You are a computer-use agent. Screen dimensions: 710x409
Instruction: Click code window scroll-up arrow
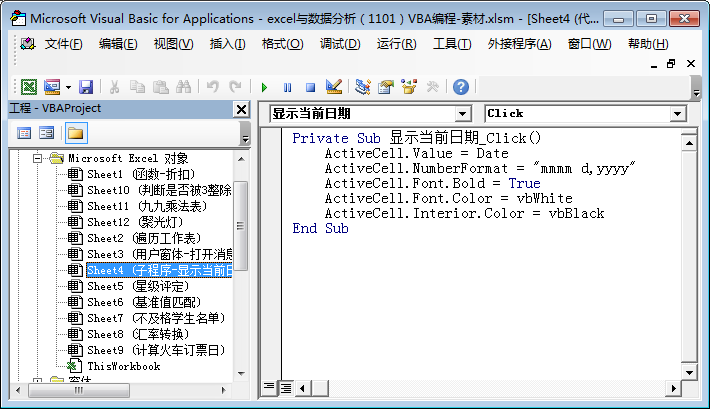coord(689,143)
